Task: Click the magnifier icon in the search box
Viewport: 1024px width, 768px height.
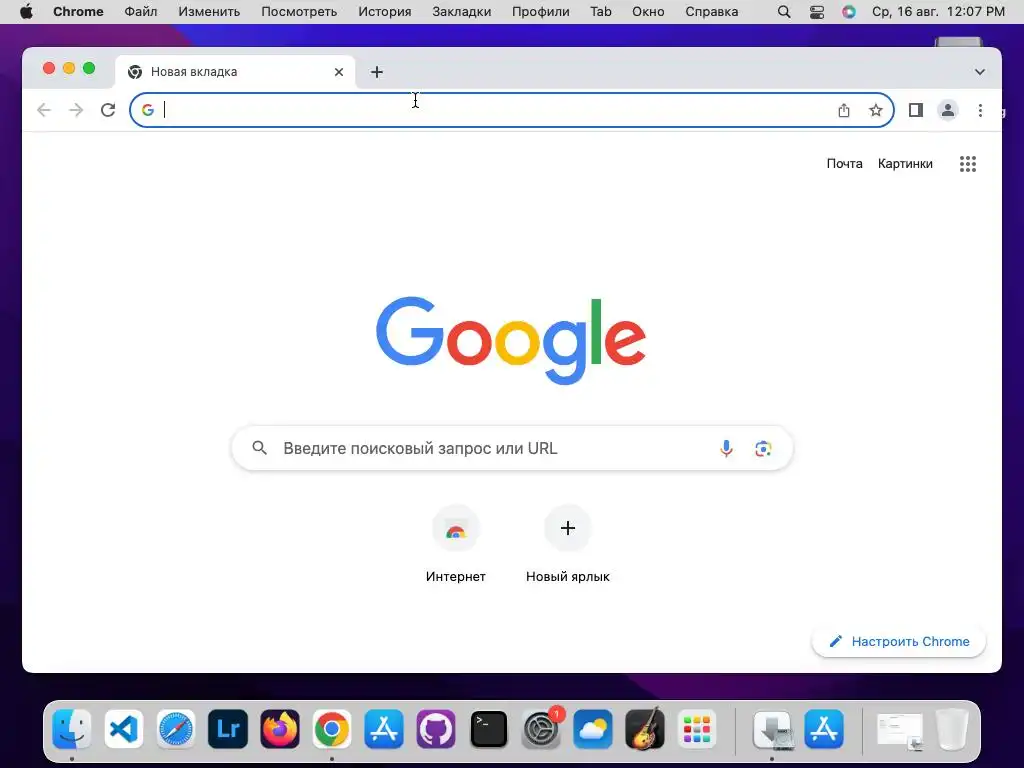Action: 259,448
